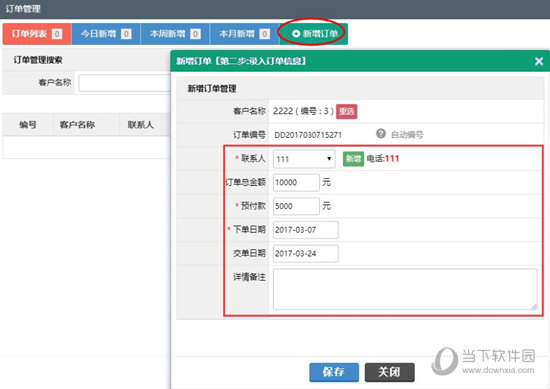Open the 订单列表 tab
Viewport: 550px width, 389px height.
pyautogui.click(x=37, y=34)
